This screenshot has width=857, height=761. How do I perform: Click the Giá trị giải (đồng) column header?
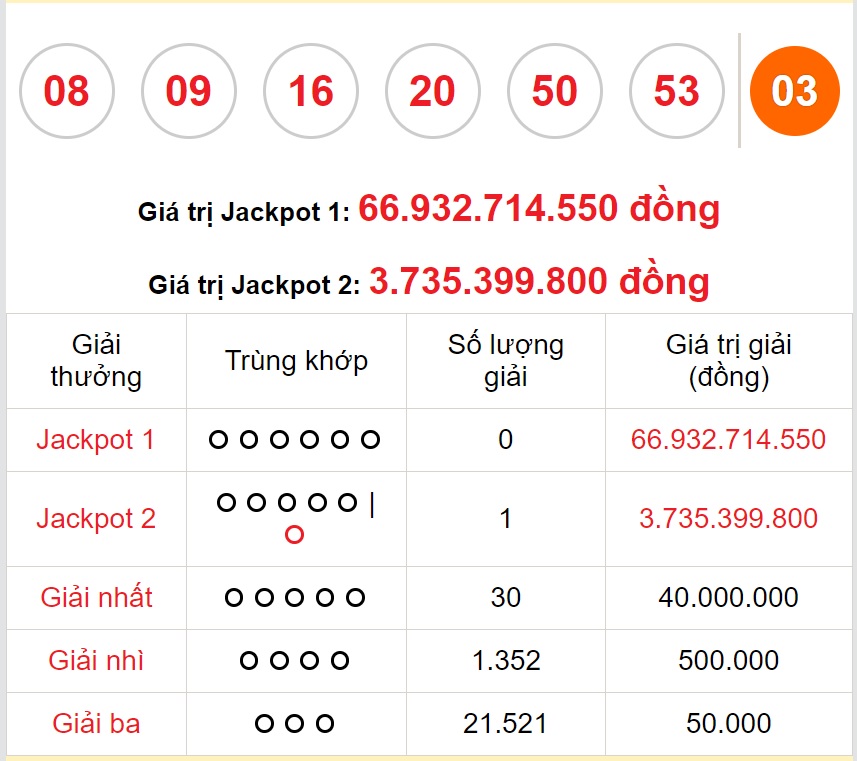pos(729,361)
